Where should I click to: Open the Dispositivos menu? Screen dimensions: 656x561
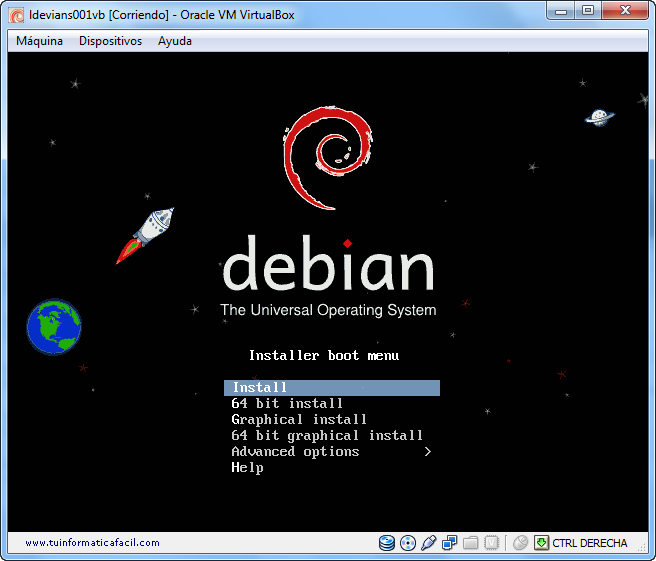[110, 41]
